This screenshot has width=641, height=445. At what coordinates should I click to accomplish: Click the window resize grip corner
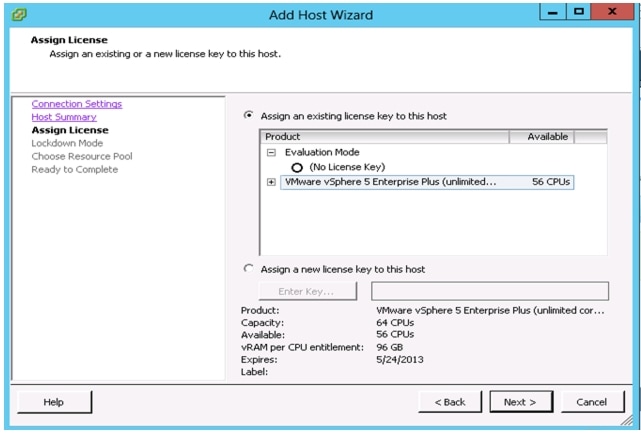point(627,420)
